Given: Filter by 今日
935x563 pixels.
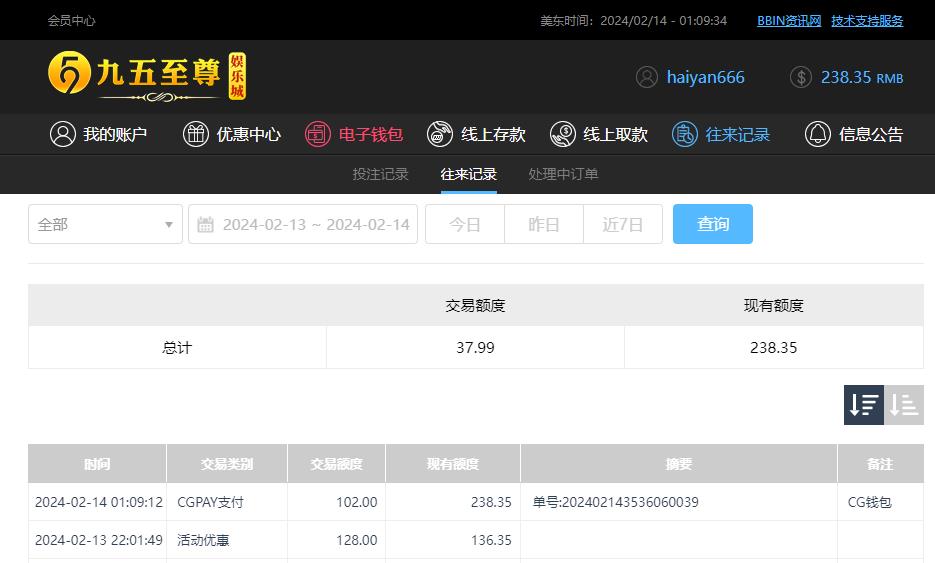Looking at the screenshot, I should click(x=465, y=224).
